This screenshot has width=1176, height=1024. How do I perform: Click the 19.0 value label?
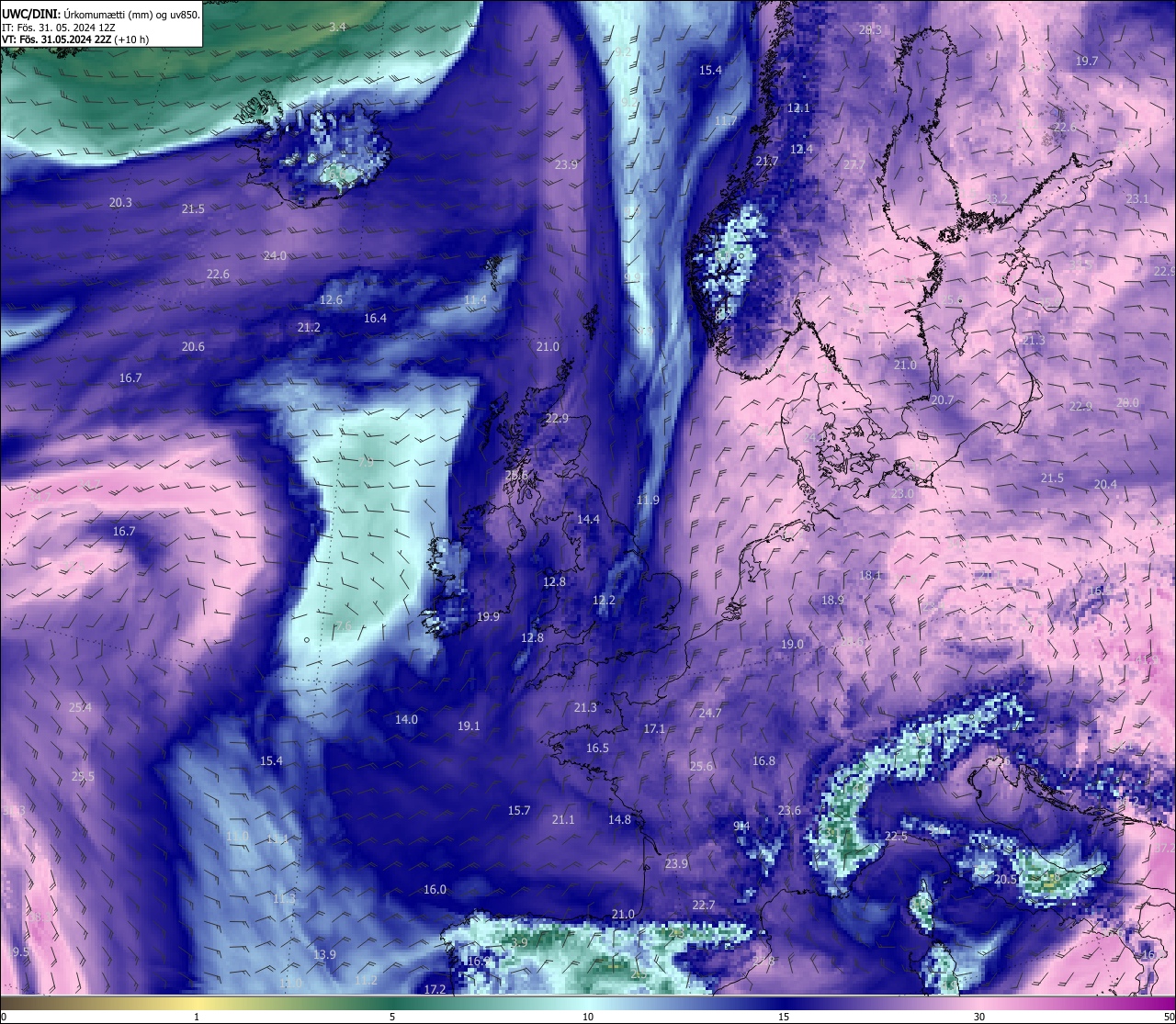[x=792, y=645]
